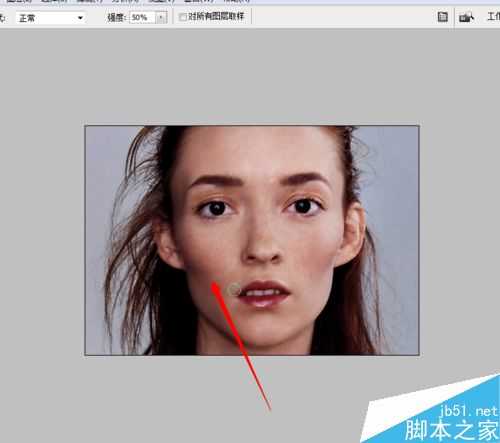Viewport: 500px width, 443px height.
Task: Click the circular brush cursor near the mouth
Action: tap(234, 290)
